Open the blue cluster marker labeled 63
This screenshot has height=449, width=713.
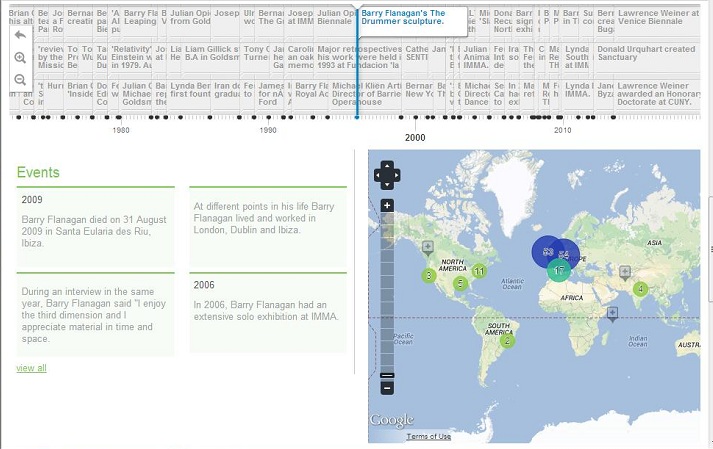click(x=547, y=252)
